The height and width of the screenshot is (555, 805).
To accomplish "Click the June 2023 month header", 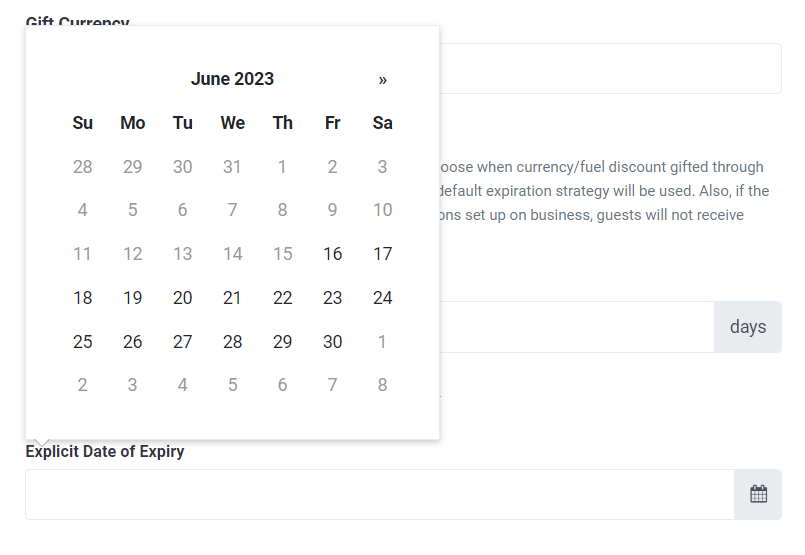I will click(233, 79).
